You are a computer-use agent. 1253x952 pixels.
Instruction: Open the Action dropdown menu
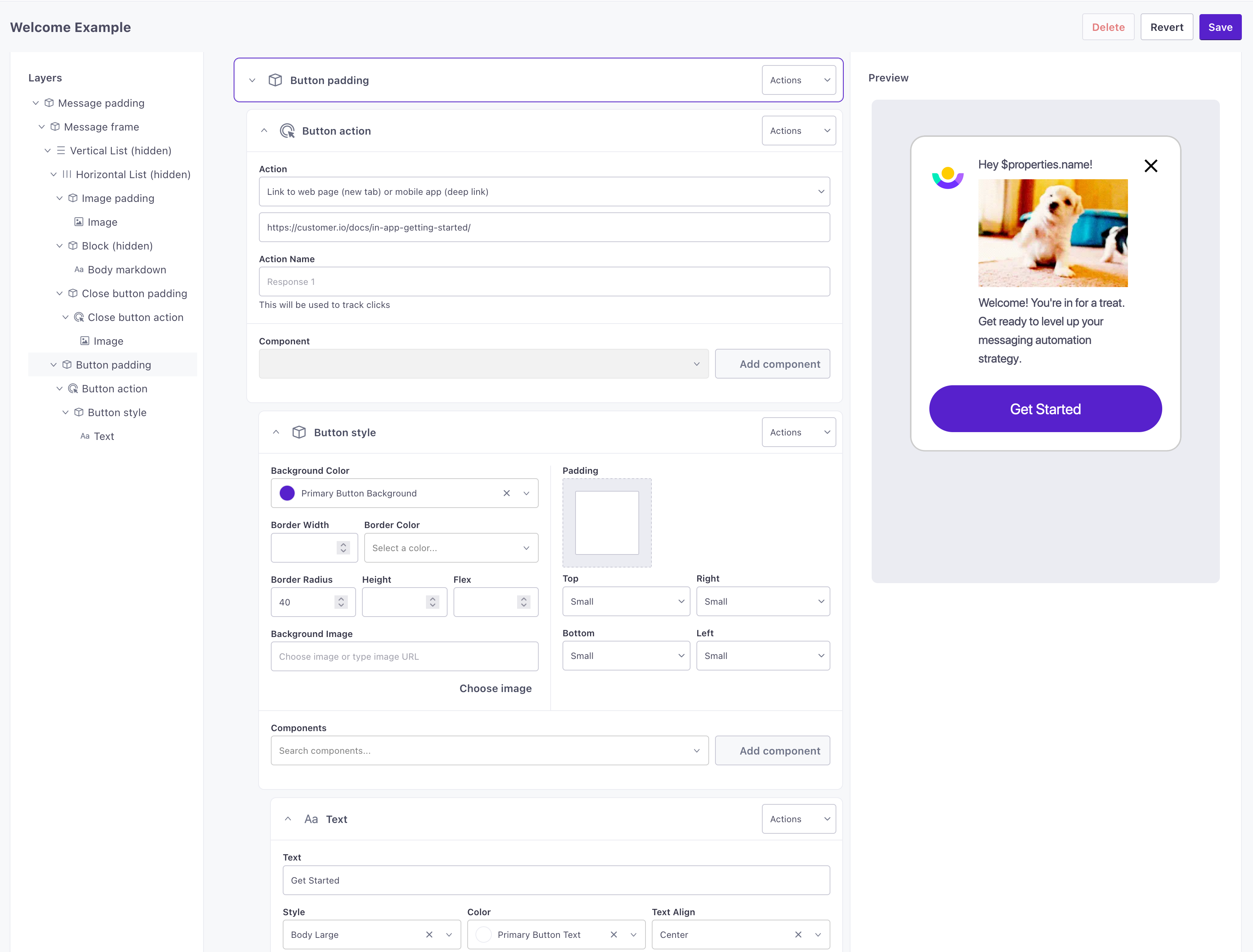544,191
